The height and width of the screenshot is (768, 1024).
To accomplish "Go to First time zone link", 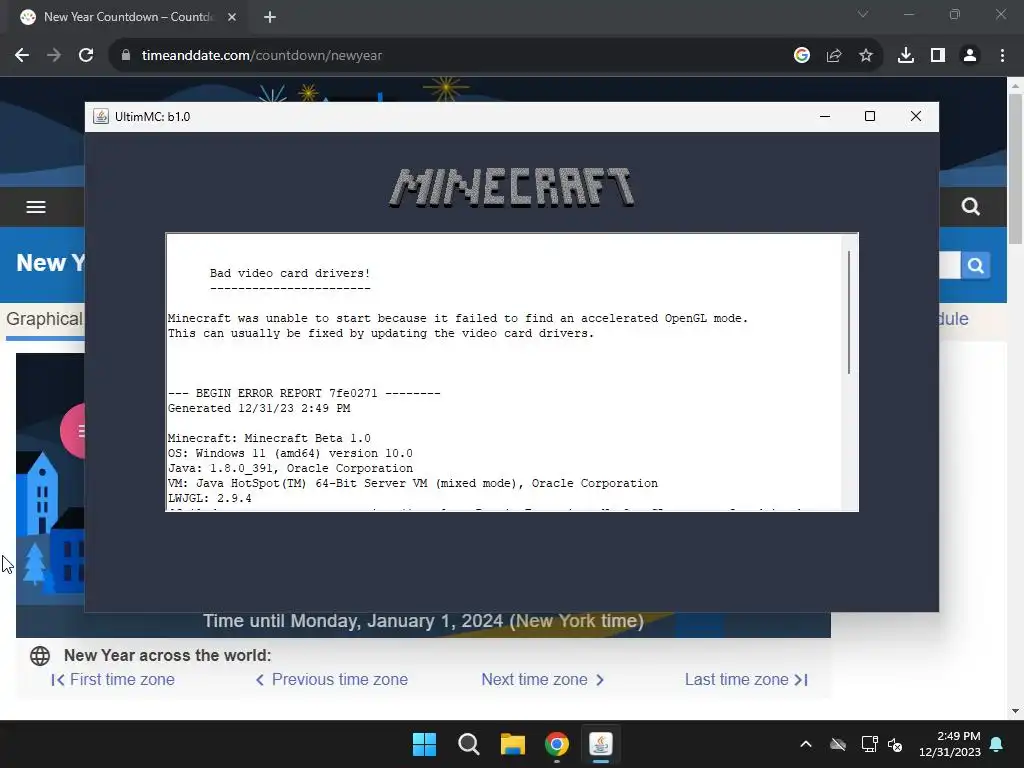I will [113, 680].
